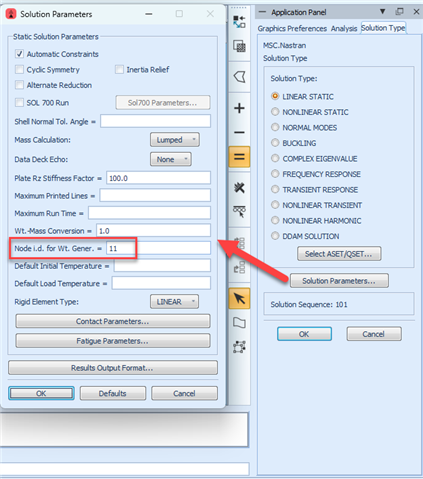Open the Data Deck Echo None dropdown
The width and height of the screenshot is (423, 479).
tap(171, 159)
